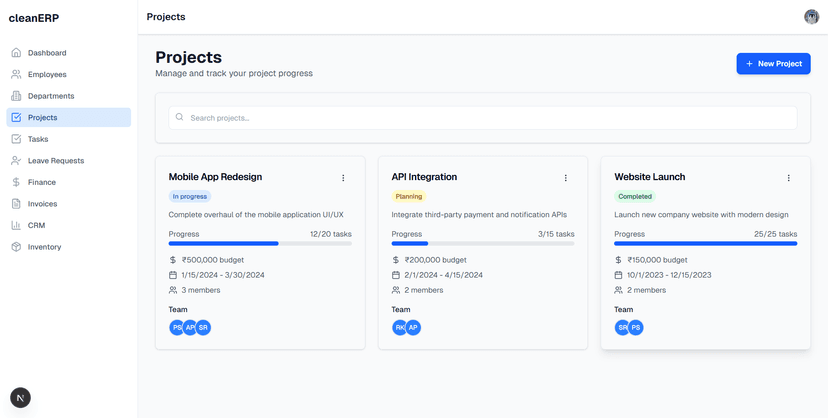828x418 pixels.
Task: Open the Website Launch project title
Action: (x=650, y=177)
